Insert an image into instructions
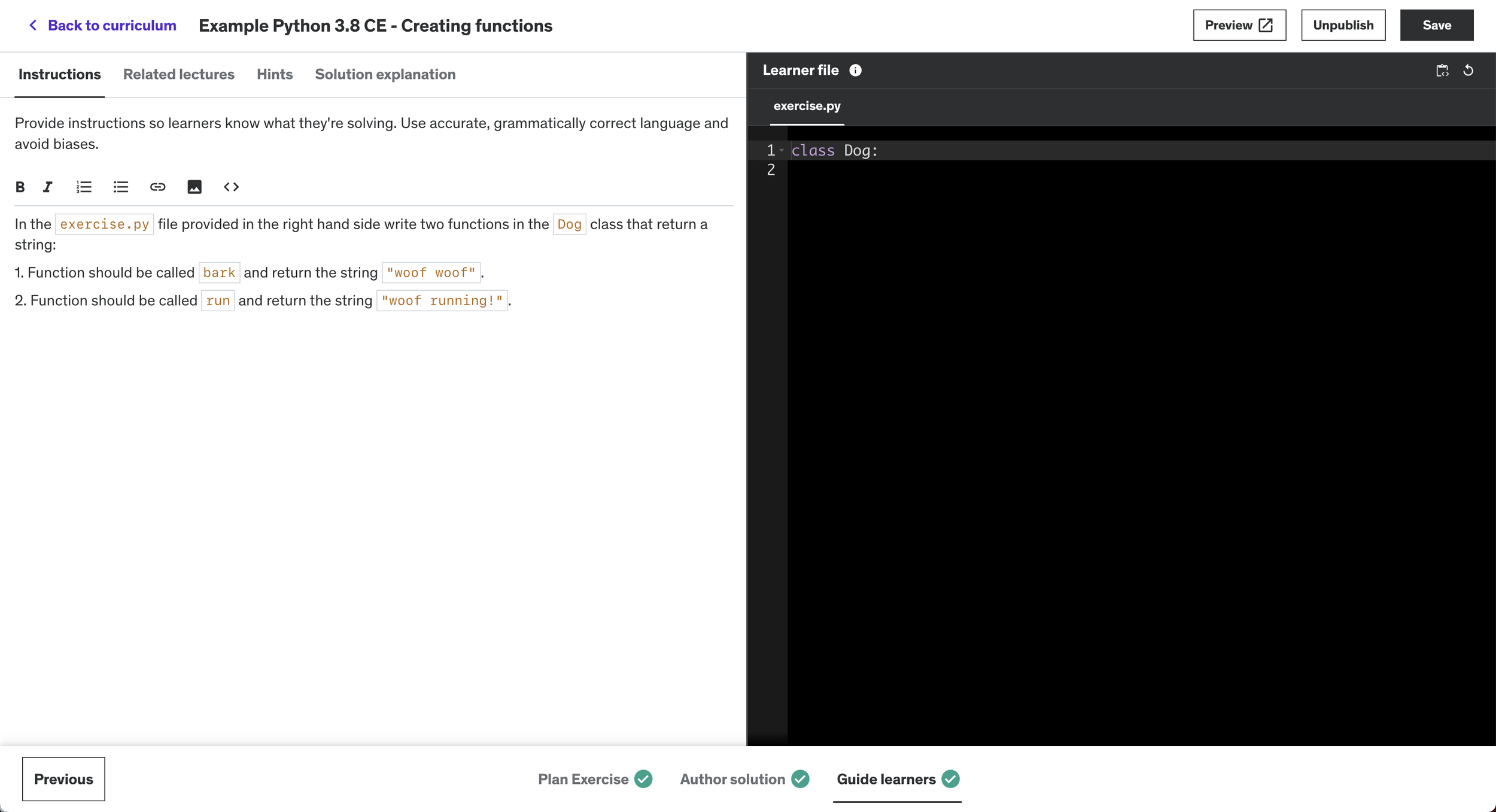 point(194,187)
